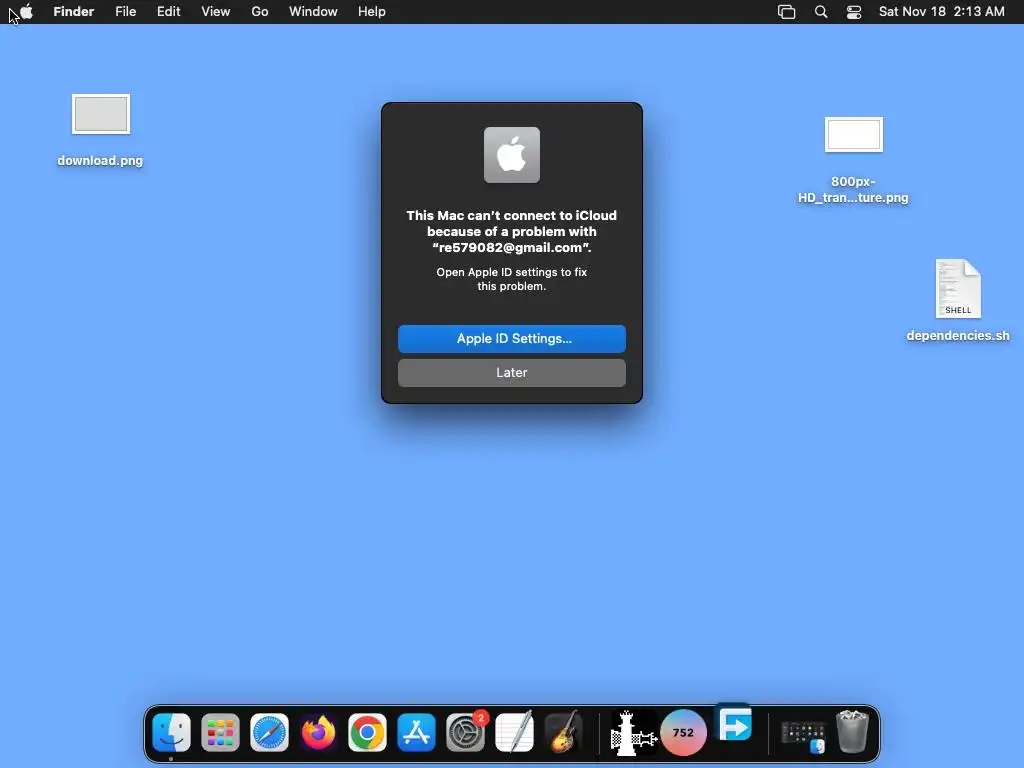Click the Apple logo in the dialog

pos(512,155)
